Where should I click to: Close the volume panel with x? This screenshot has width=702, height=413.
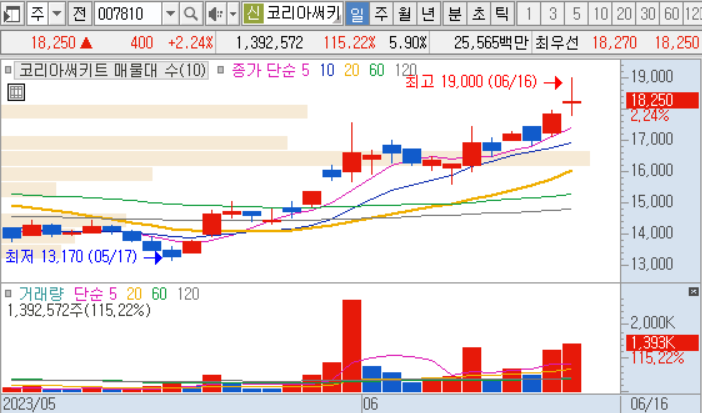(693, 292)
